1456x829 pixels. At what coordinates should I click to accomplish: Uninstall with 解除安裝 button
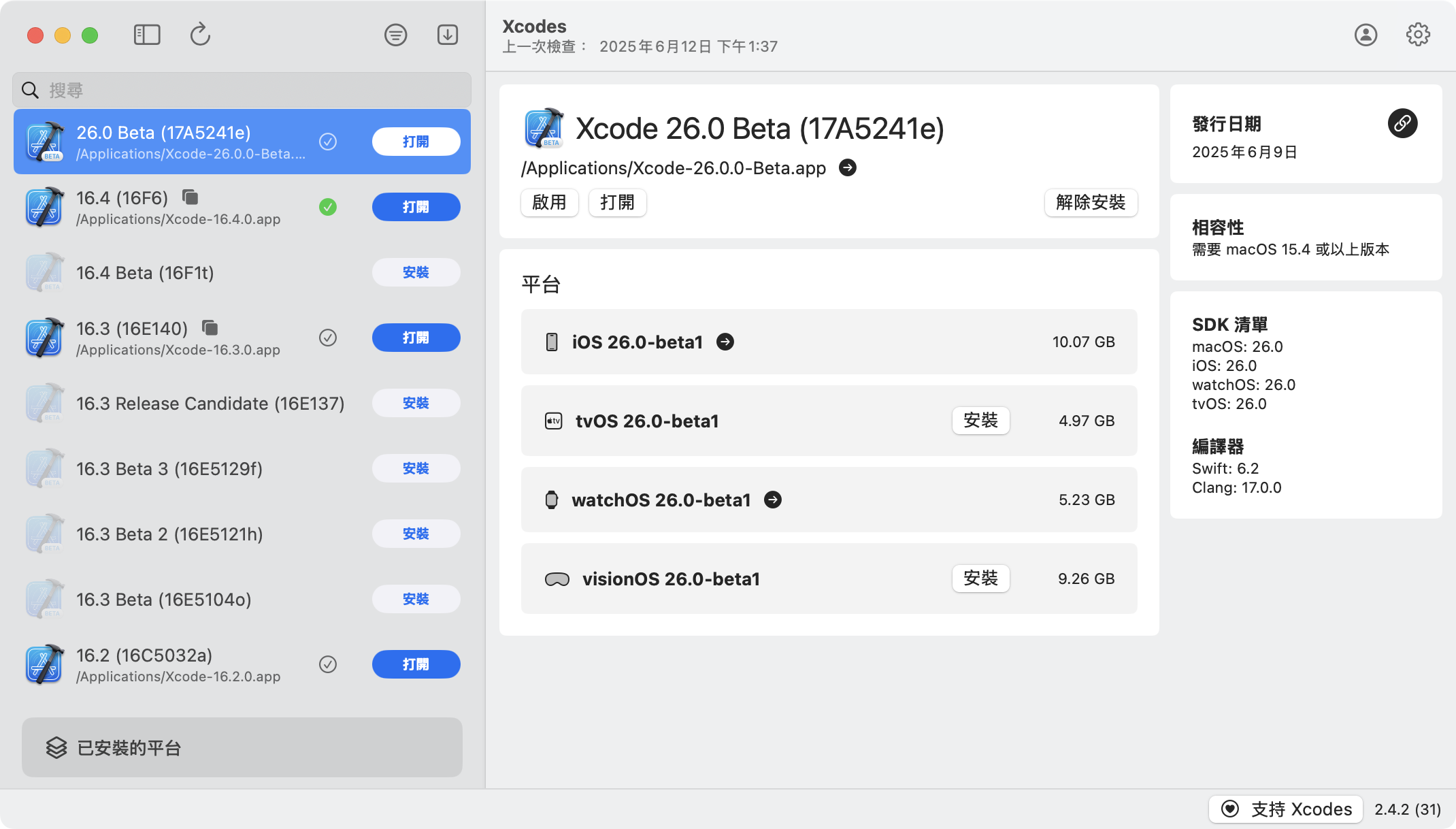click(1091, 202)
